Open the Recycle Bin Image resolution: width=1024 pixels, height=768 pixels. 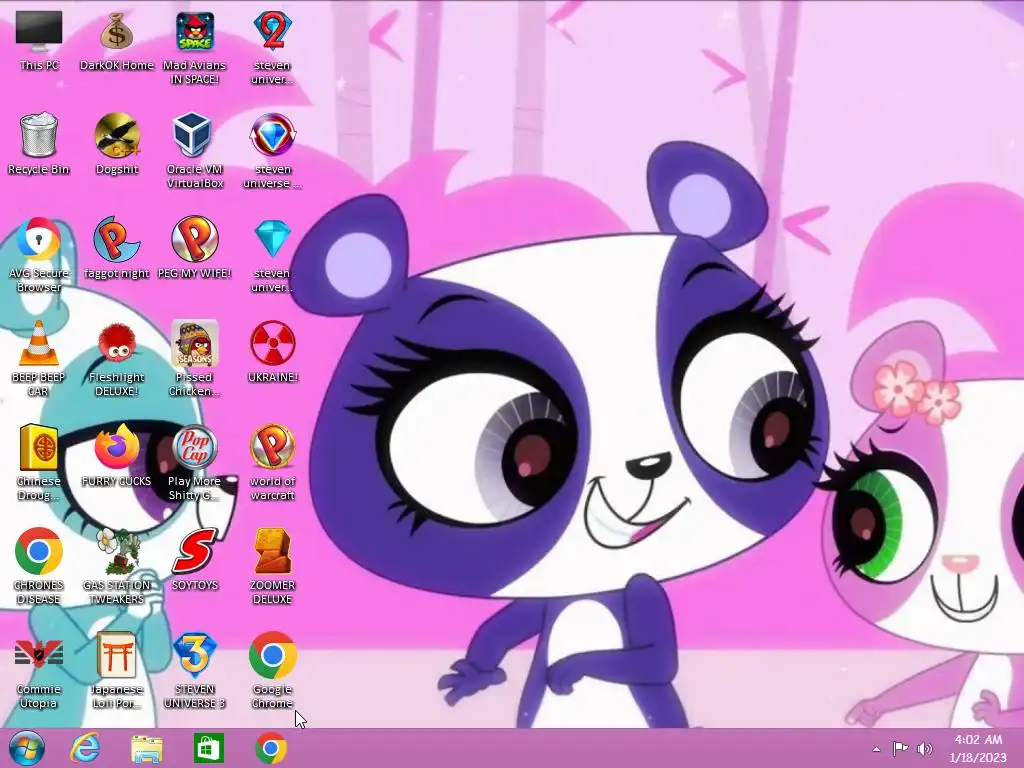(39, 144)
